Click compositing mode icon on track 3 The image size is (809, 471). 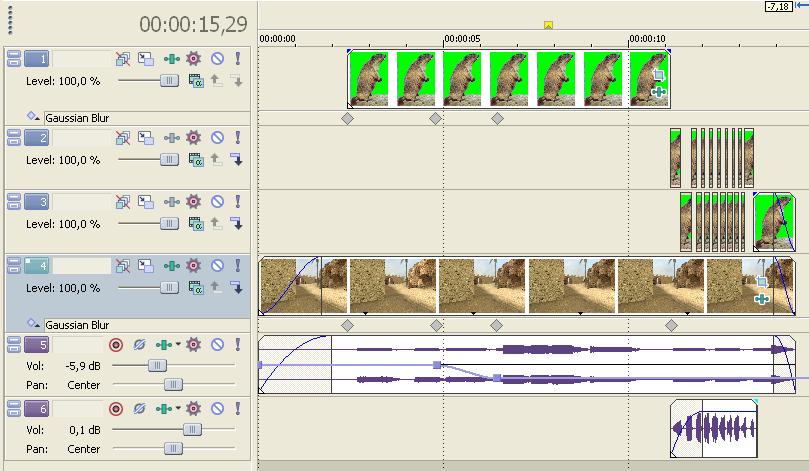point(197,224)
